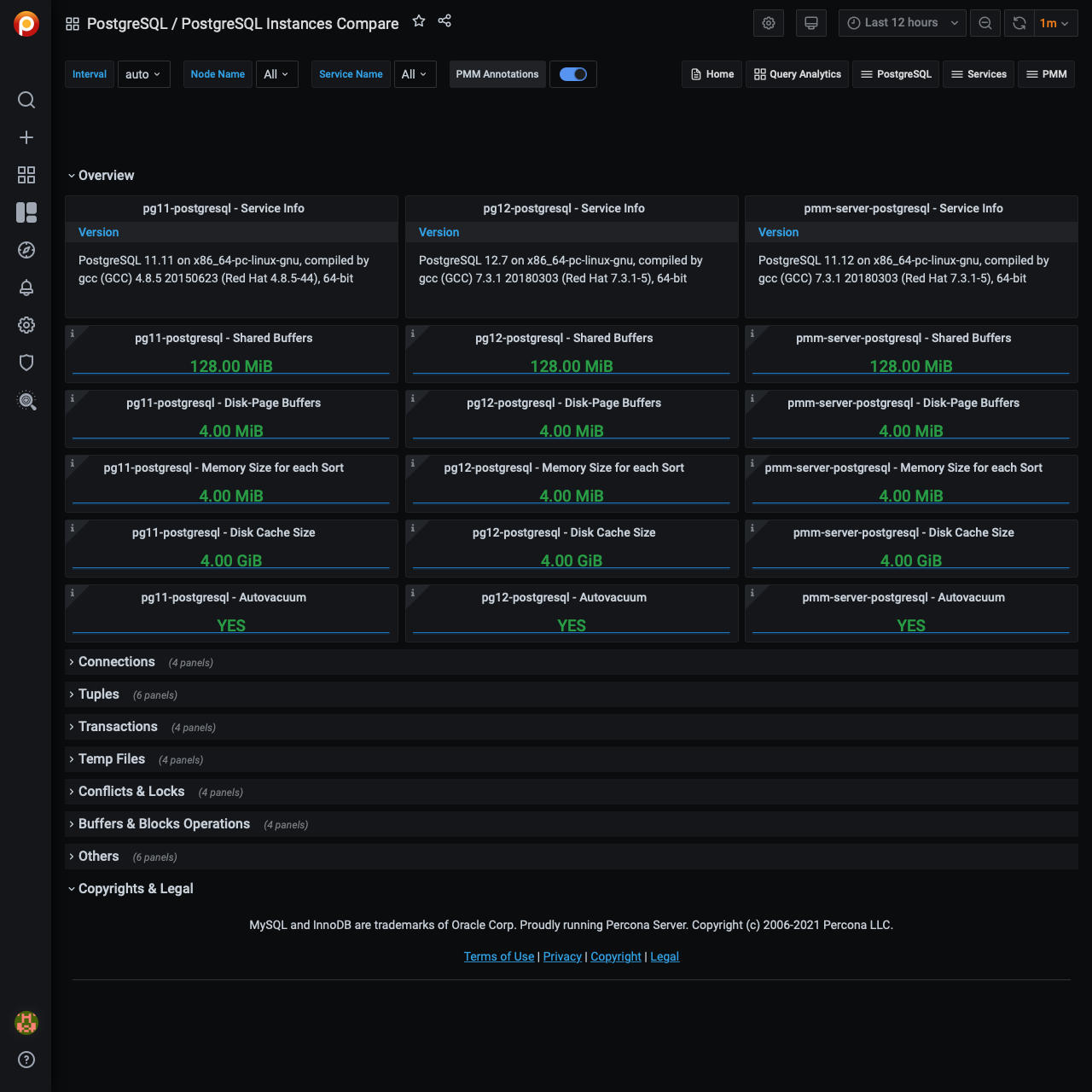The width and height of the screenshot is (1092, 1092).
Task: Click the zoom out time range icon
Action: click(x=985, y=23)
